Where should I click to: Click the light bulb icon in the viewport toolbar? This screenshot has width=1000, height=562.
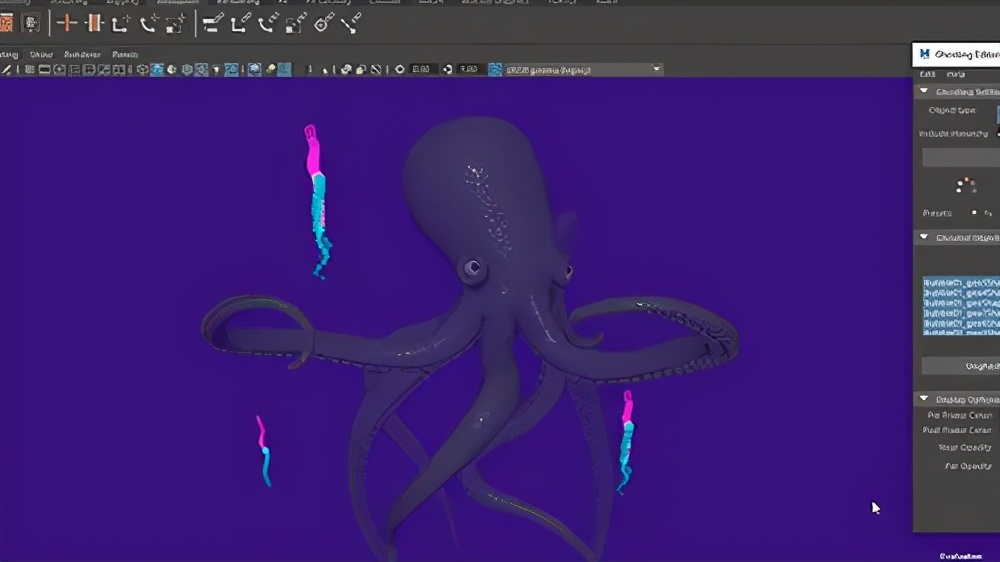(216, 70)
